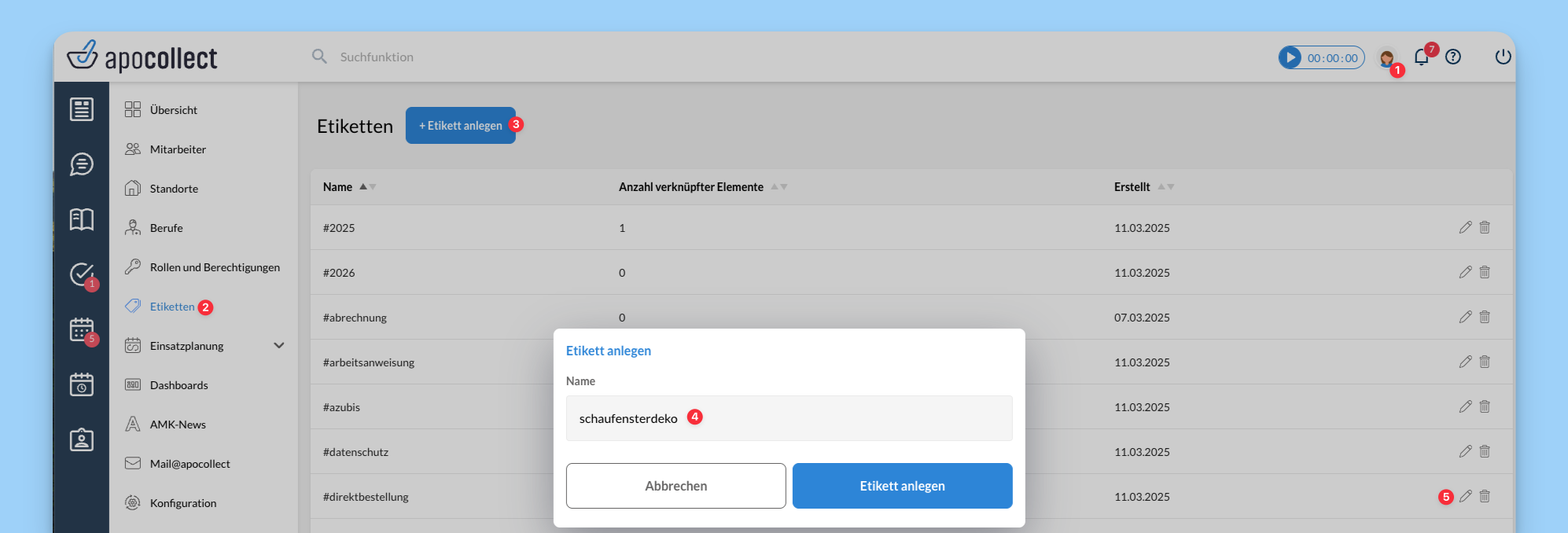
Task: Click the Abbrechen button in dialog
Action: [675, 486]
